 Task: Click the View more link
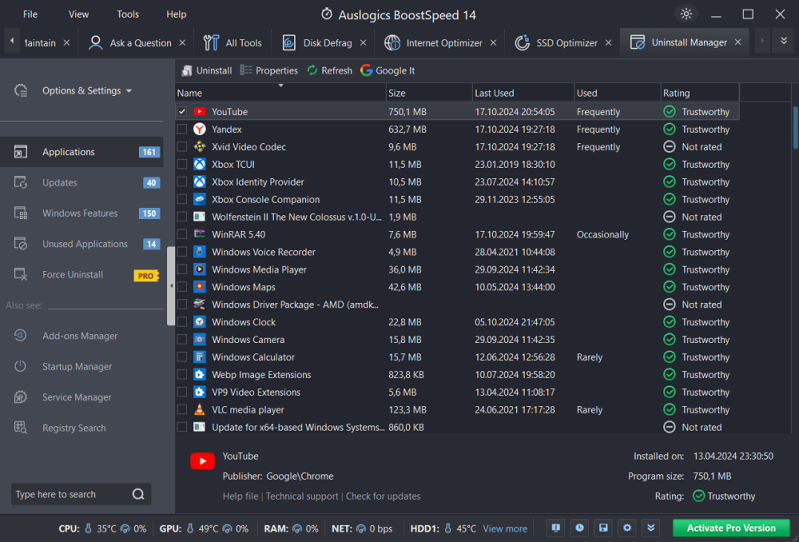504,528
